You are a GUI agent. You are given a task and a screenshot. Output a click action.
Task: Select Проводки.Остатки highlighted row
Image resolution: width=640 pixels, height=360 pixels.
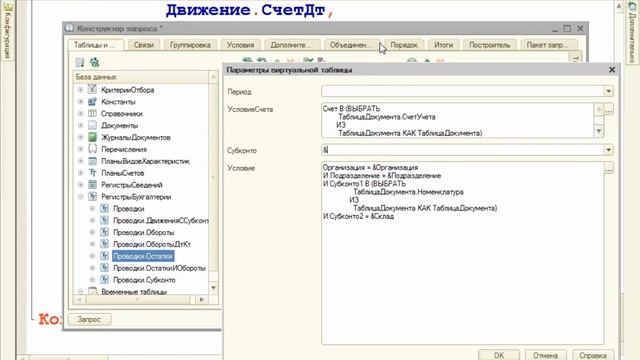[x=143, y=256]
